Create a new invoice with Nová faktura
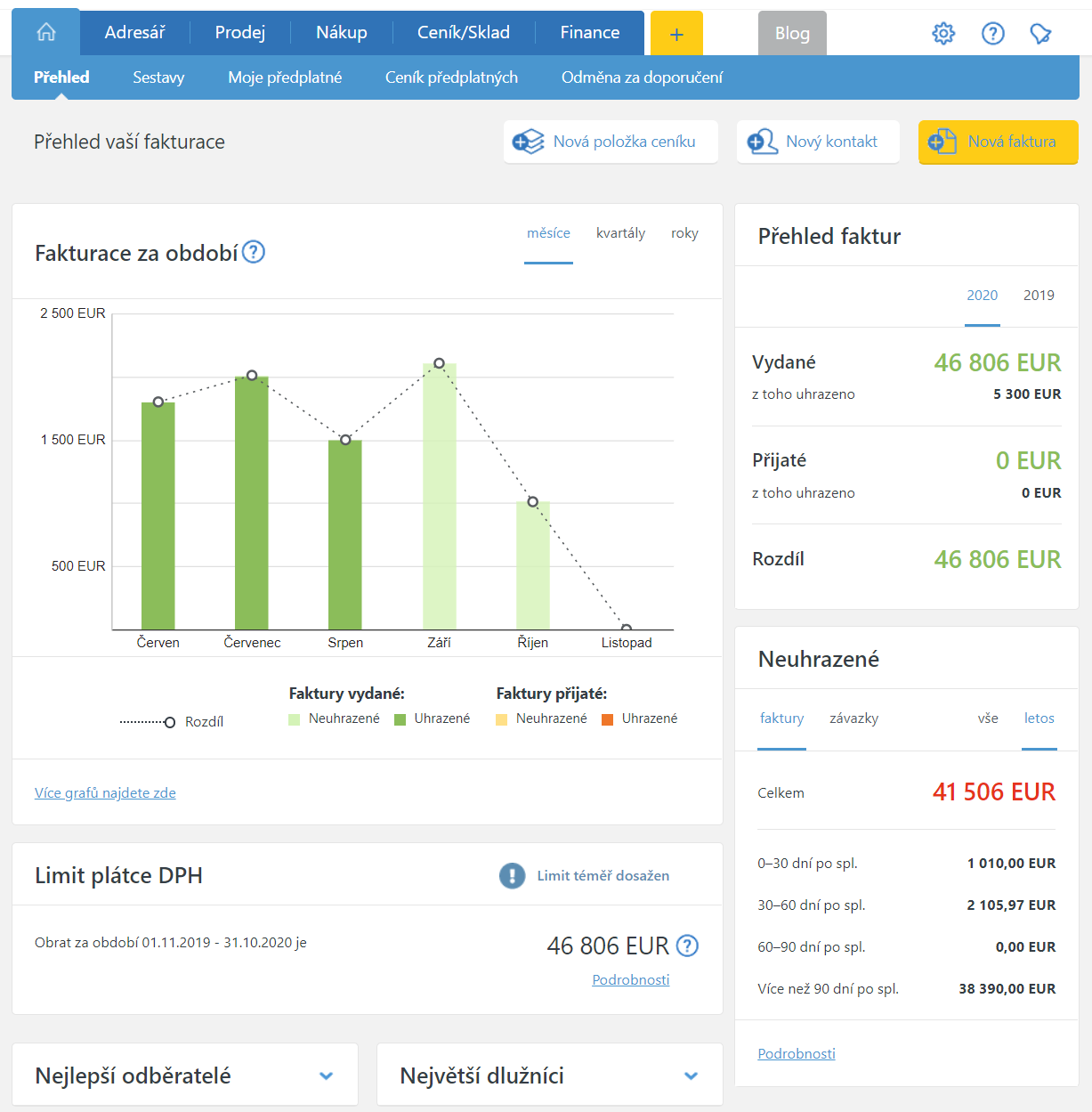The width and height of the screenshot is (1092, 1112). click(998, 142)
